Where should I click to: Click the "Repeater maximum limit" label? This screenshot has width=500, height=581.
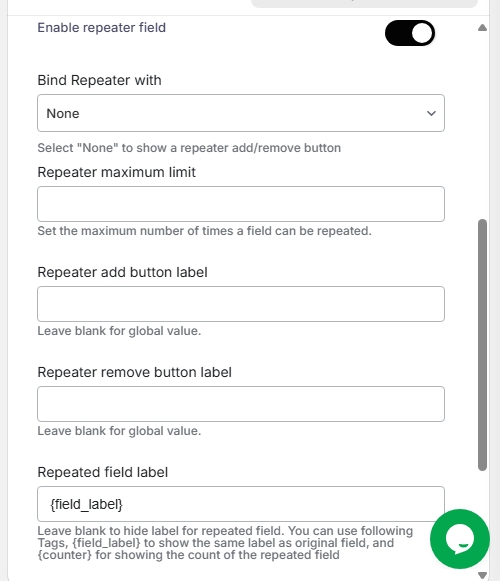click(116, 172)
